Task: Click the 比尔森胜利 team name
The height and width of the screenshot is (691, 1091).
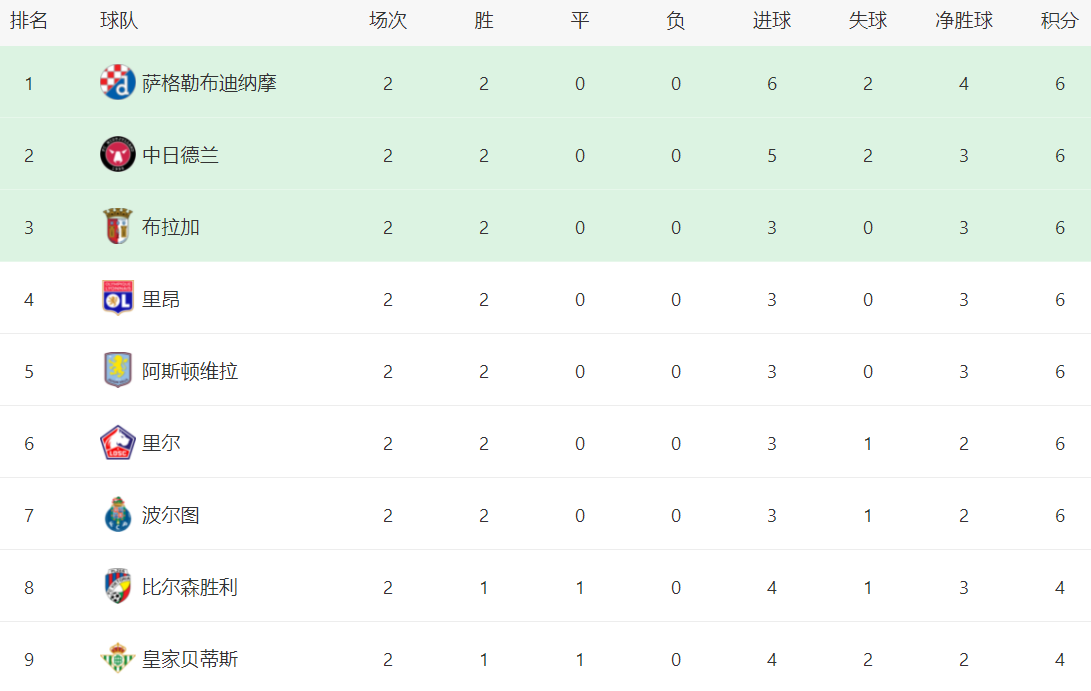Action: click(x=190, y=587)
